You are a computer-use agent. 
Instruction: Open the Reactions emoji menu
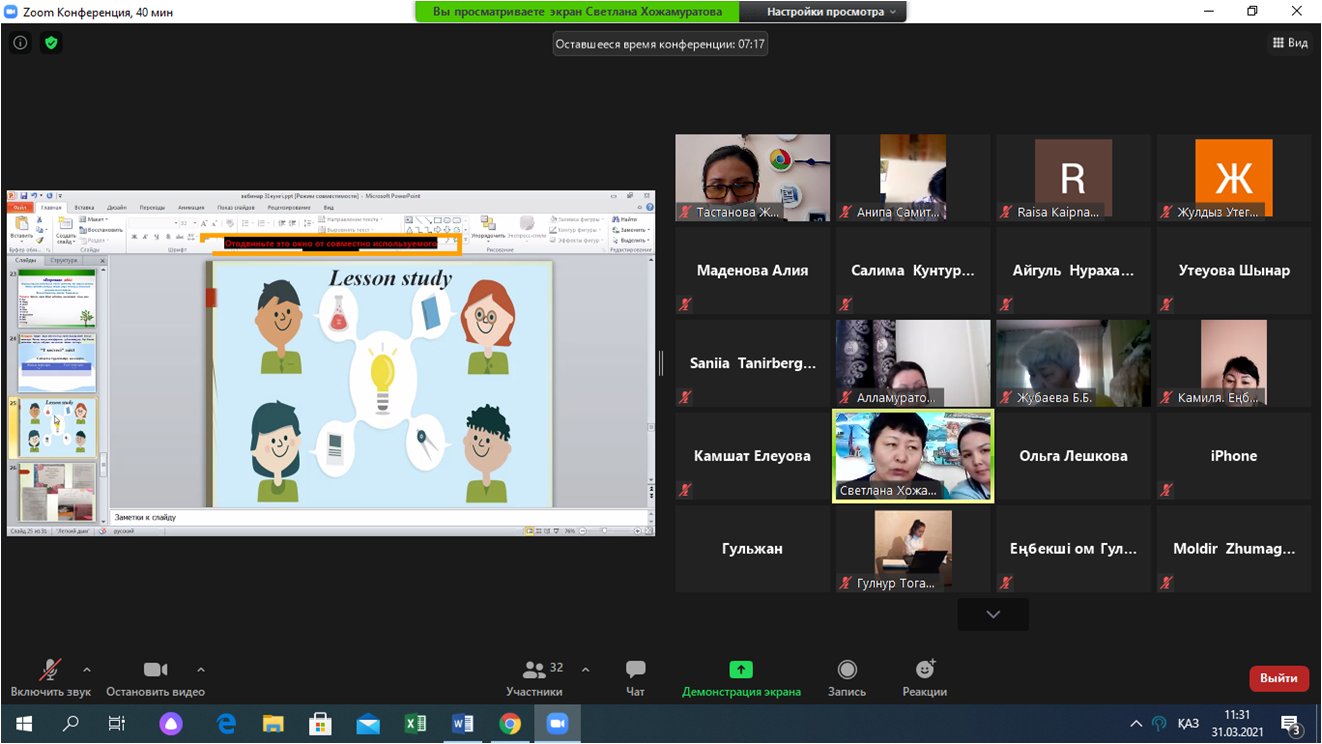coord(925,669)
